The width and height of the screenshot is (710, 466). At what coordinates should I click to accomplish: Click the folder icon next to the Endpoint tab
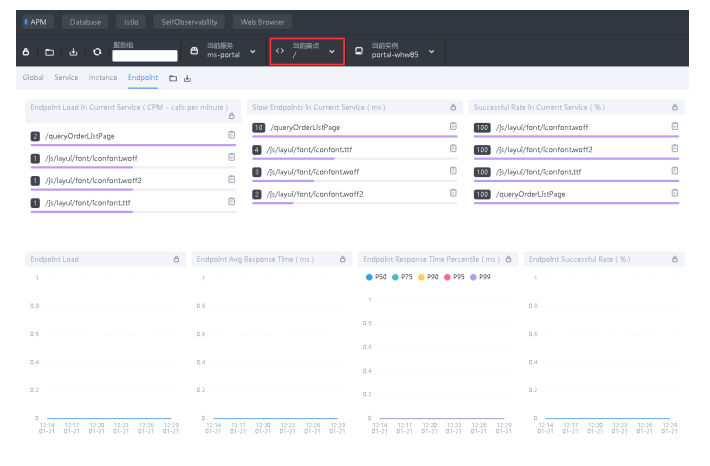pos(173,78)
